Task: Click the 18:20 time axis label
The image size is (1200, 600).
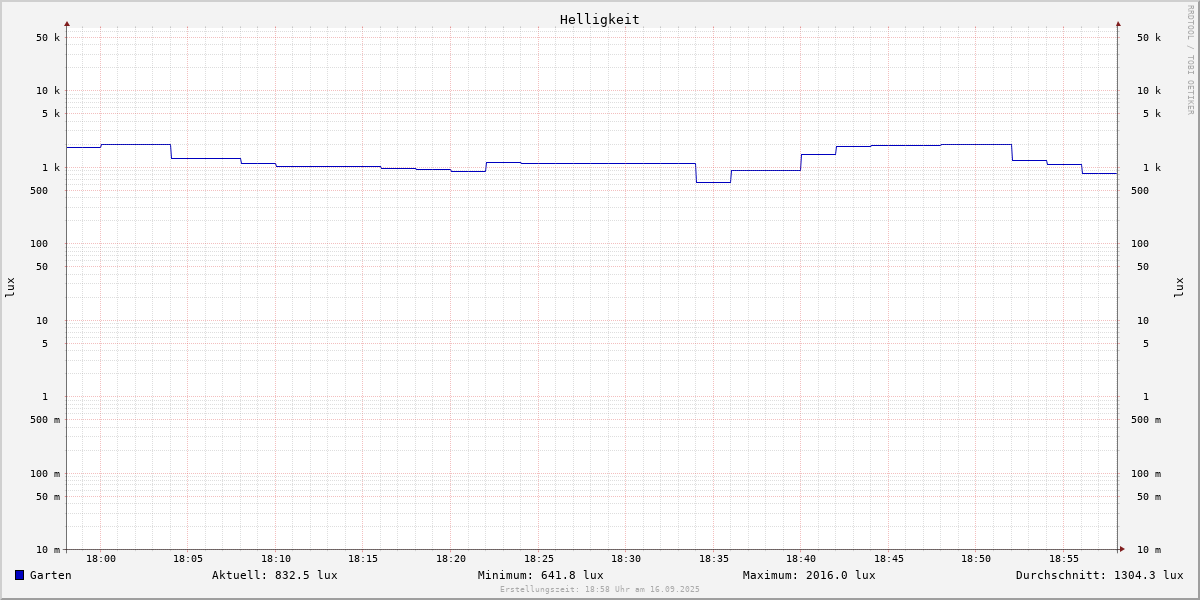Action: (x=451, y=559)
